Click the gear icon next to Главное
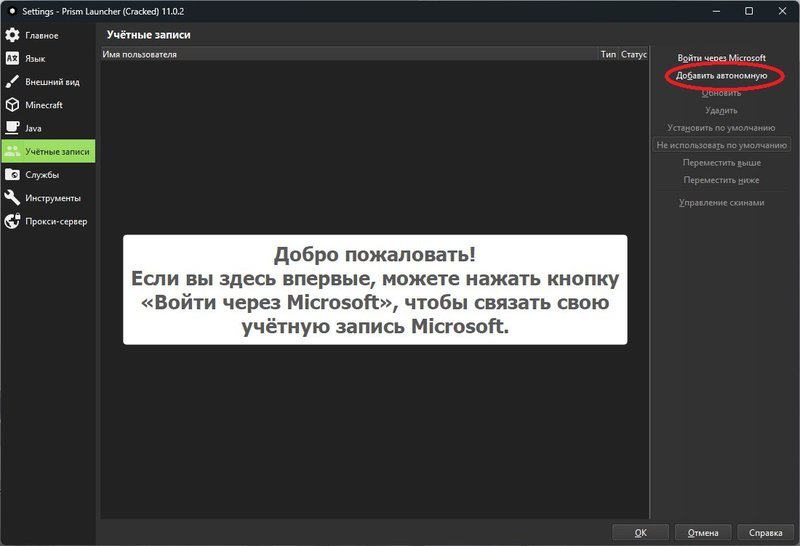Screen dimensions: 800x546 [12, 35]
